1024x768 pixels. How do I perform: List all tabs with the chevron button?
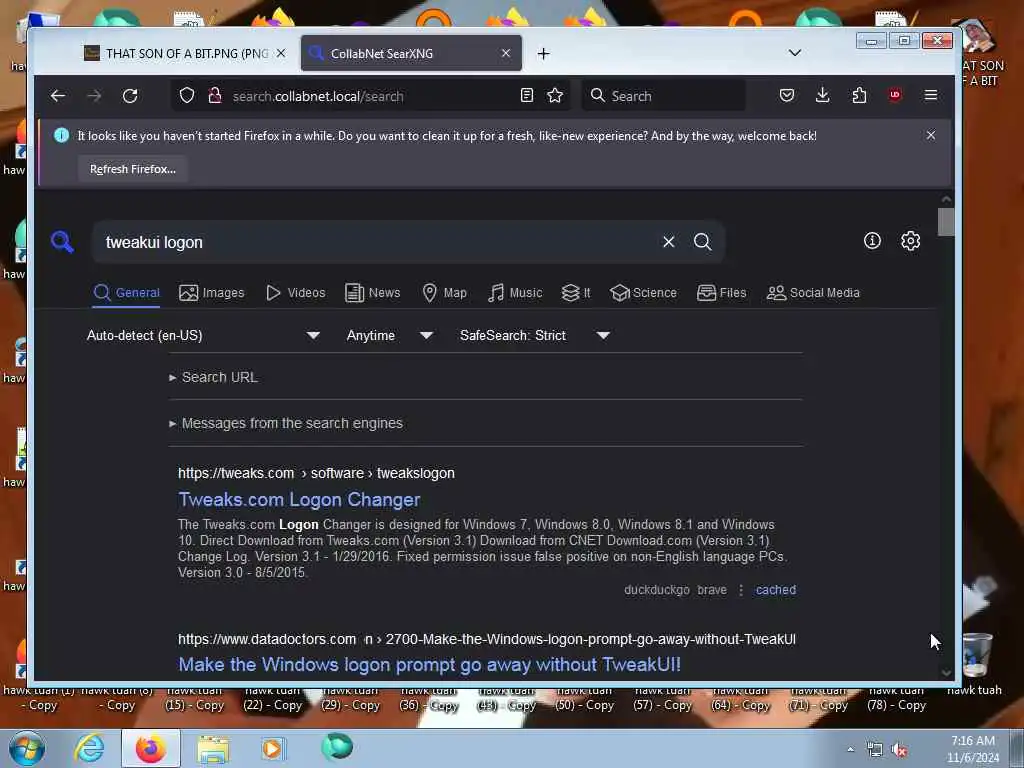(795, 53)
